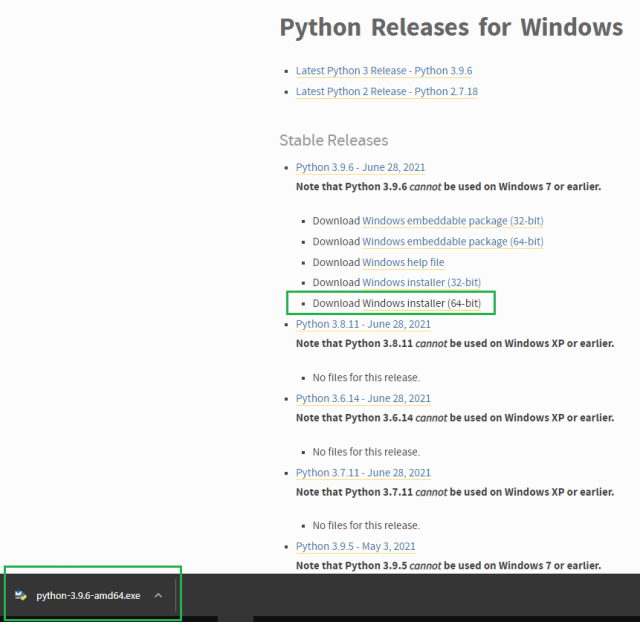
Task: Download Windows installer (32-bit)
Action: pos(421,283)
